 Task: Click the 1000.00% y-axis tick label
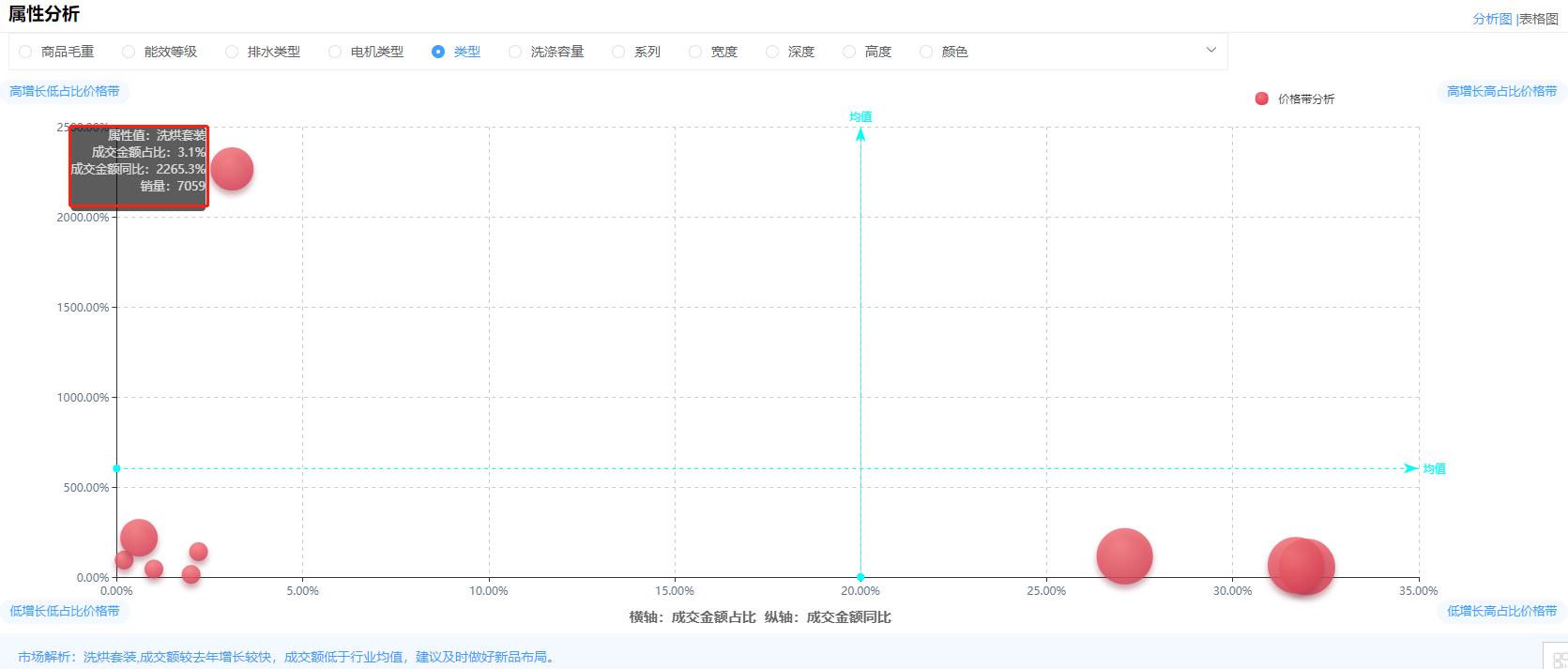[x=84, y=397]
